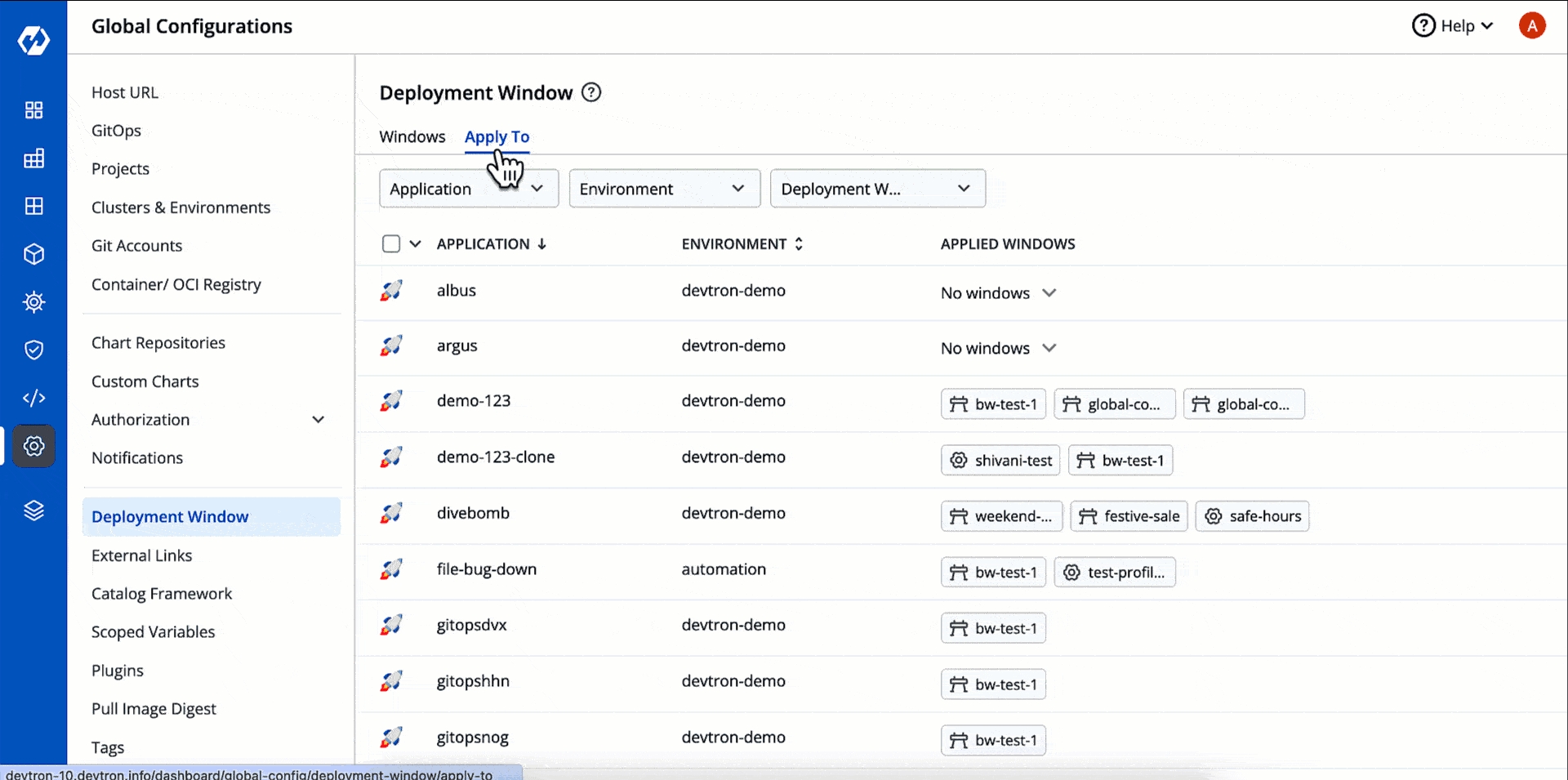Open the security shield icon in sidebar
The image size is (1568, 780).
(x=33, y=350)
